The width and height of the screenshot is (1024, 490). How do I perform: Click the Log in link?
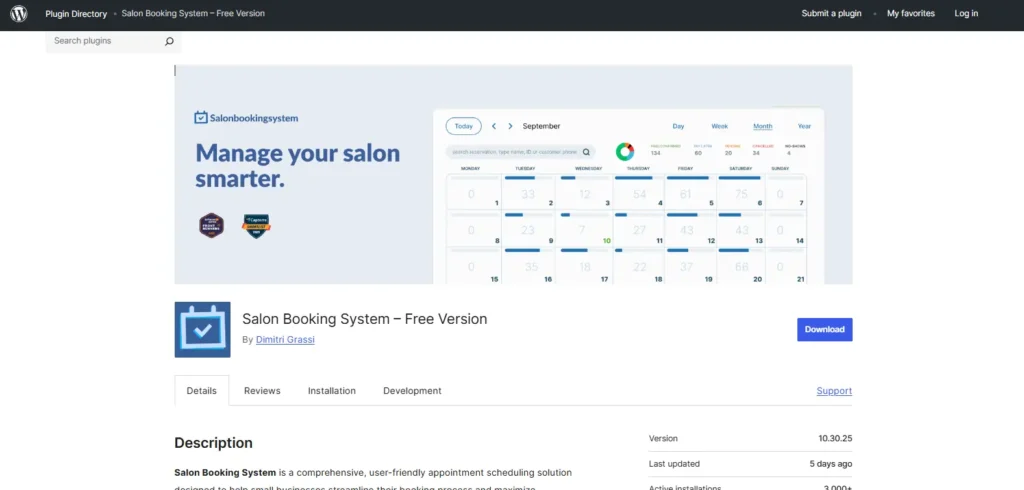click(966, 13)
